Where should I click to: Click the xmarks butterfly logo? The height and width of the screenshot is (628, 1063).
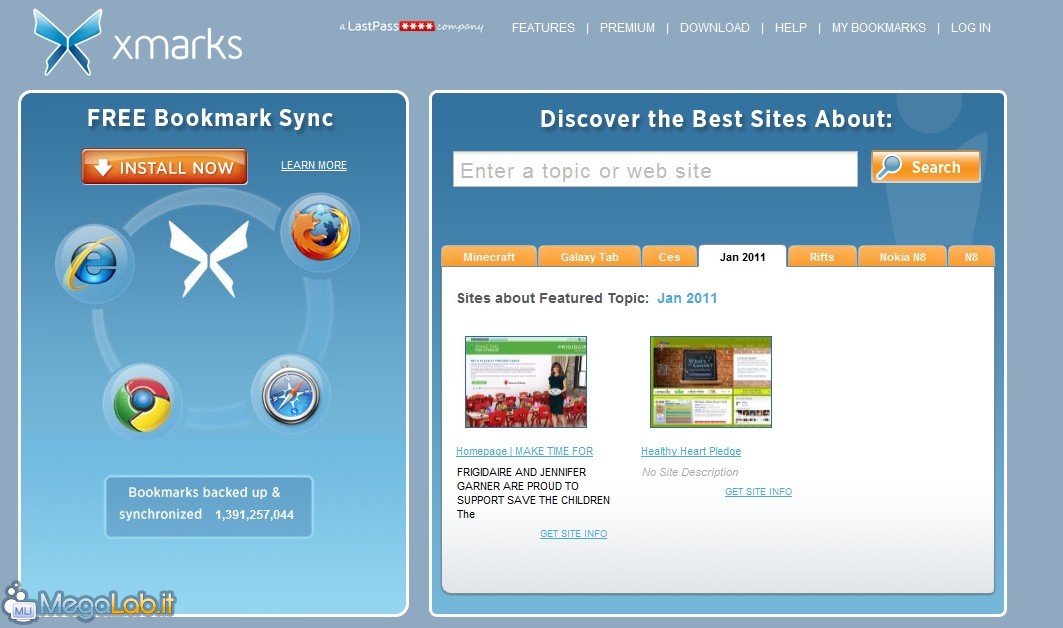click(68, 42)
